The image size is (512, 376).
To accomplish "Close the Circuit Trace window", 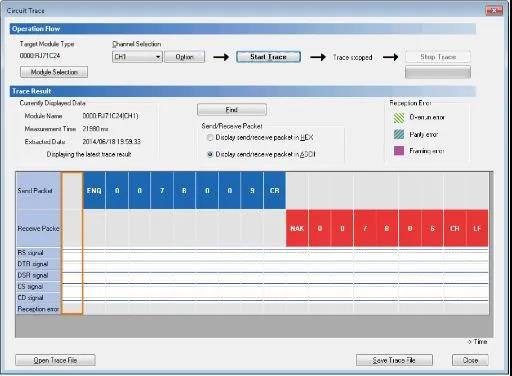I will 494,11.
